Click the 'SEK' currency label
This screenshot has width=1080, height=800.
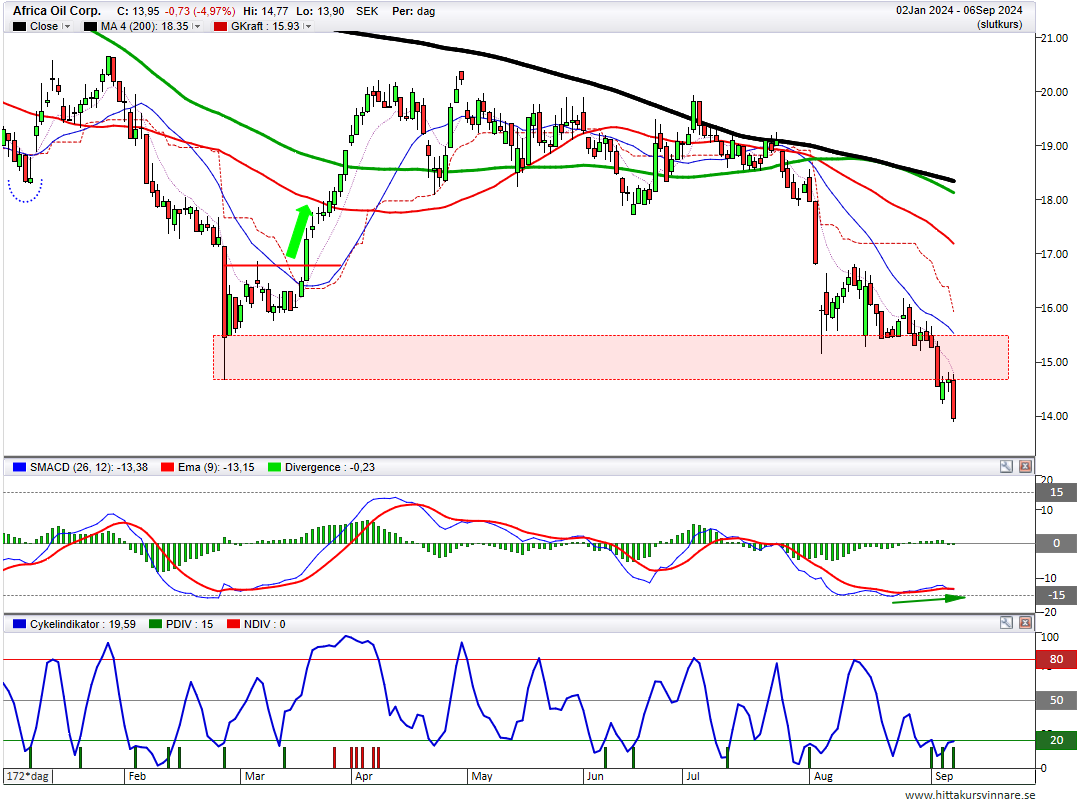coord(367,11)
